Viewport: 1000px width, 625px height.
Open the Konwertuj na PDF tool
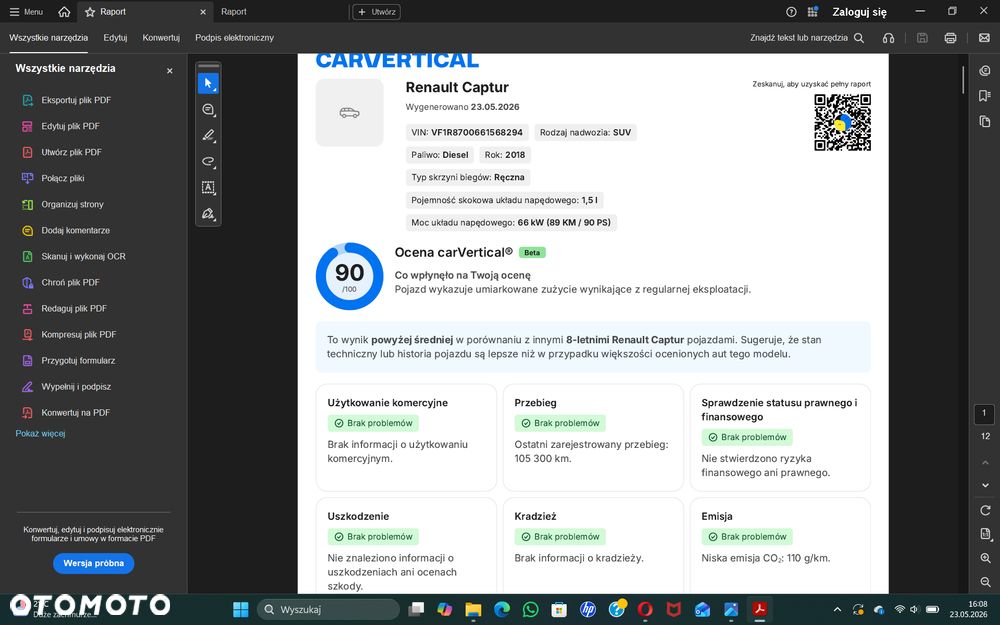click(66, 413)
